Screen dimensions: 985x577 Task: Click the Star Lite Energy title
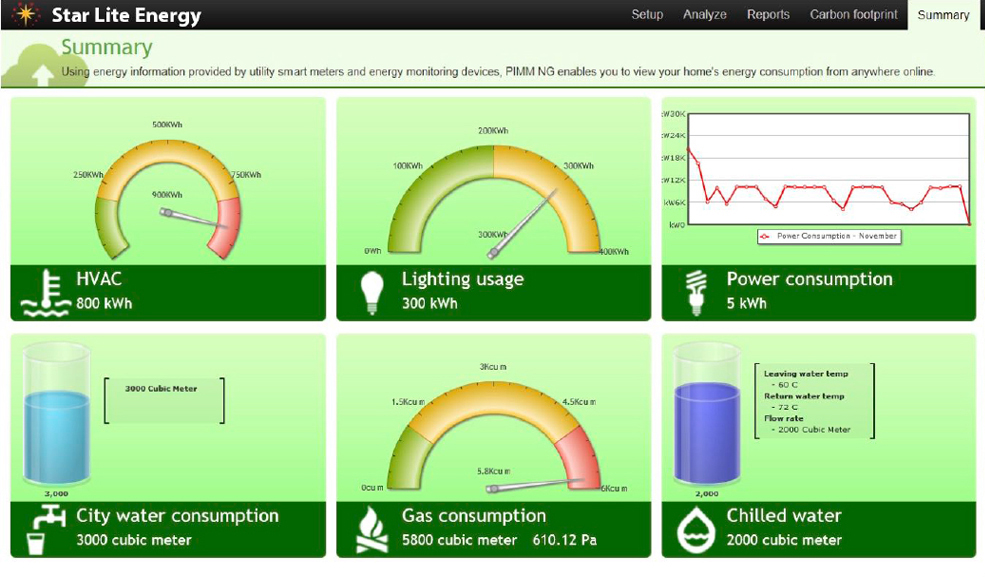point(126,16)
